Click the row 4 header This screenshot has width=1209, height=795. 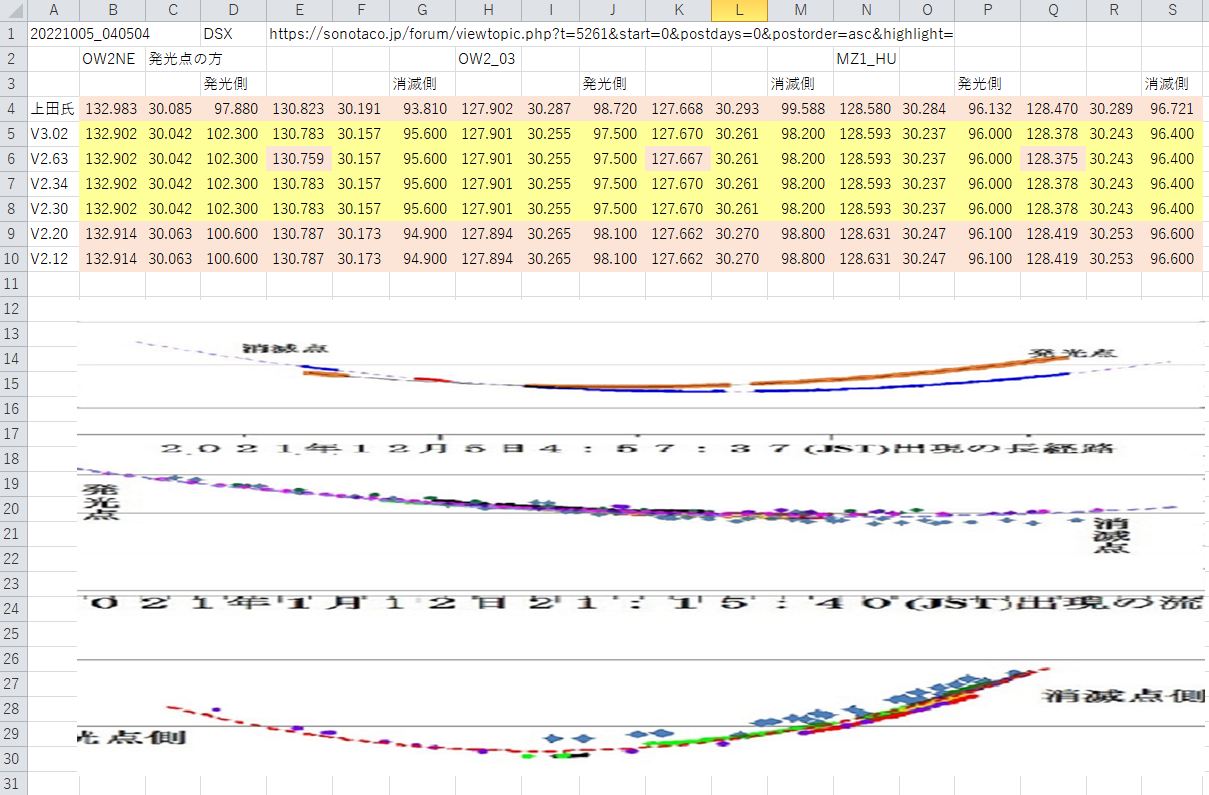click(13, 108)
